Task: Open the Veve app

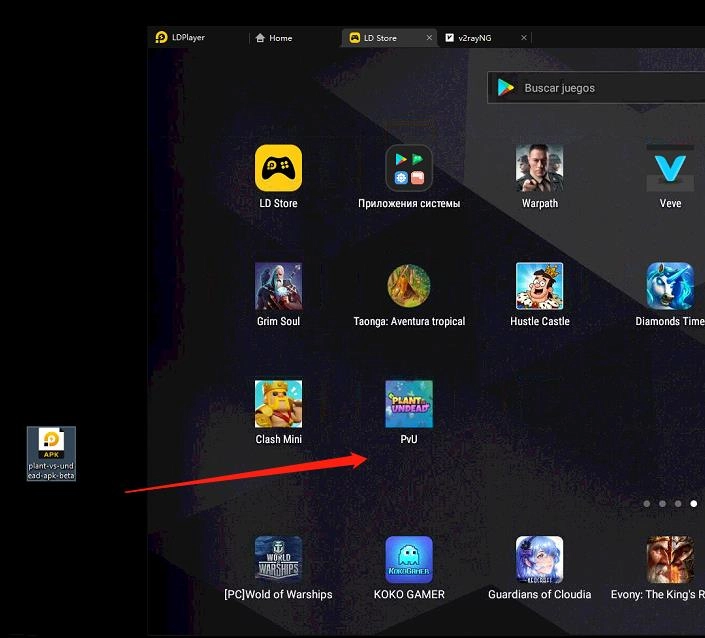Action: [670, 168]
